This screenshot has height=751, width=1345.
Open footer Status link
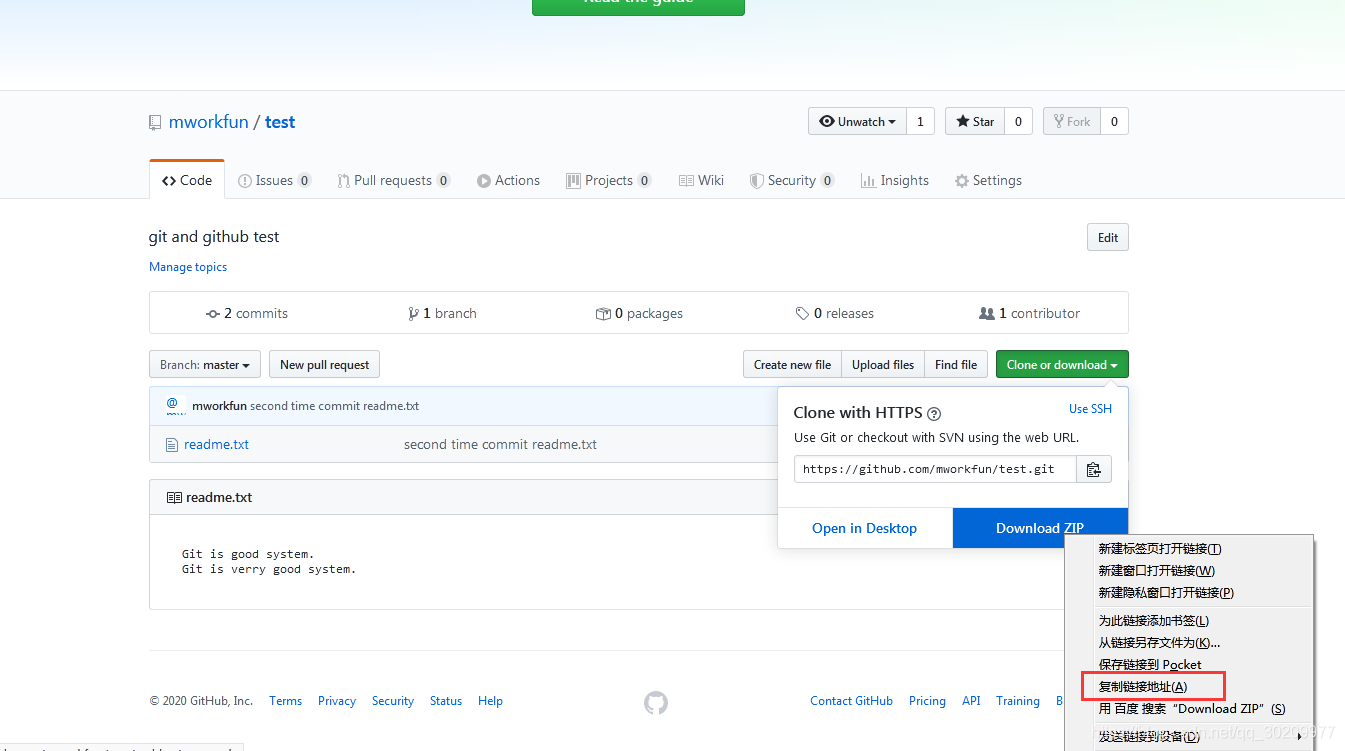pos(446,701)
